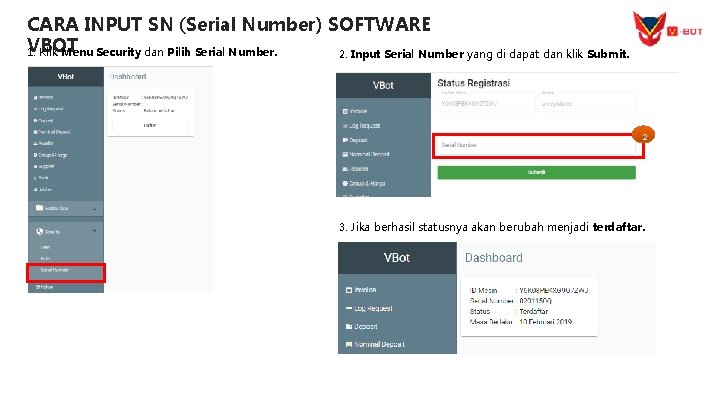Click the Status Registrasi heading
Viewport: 720px width, 405px height.
tap(473, 83)
